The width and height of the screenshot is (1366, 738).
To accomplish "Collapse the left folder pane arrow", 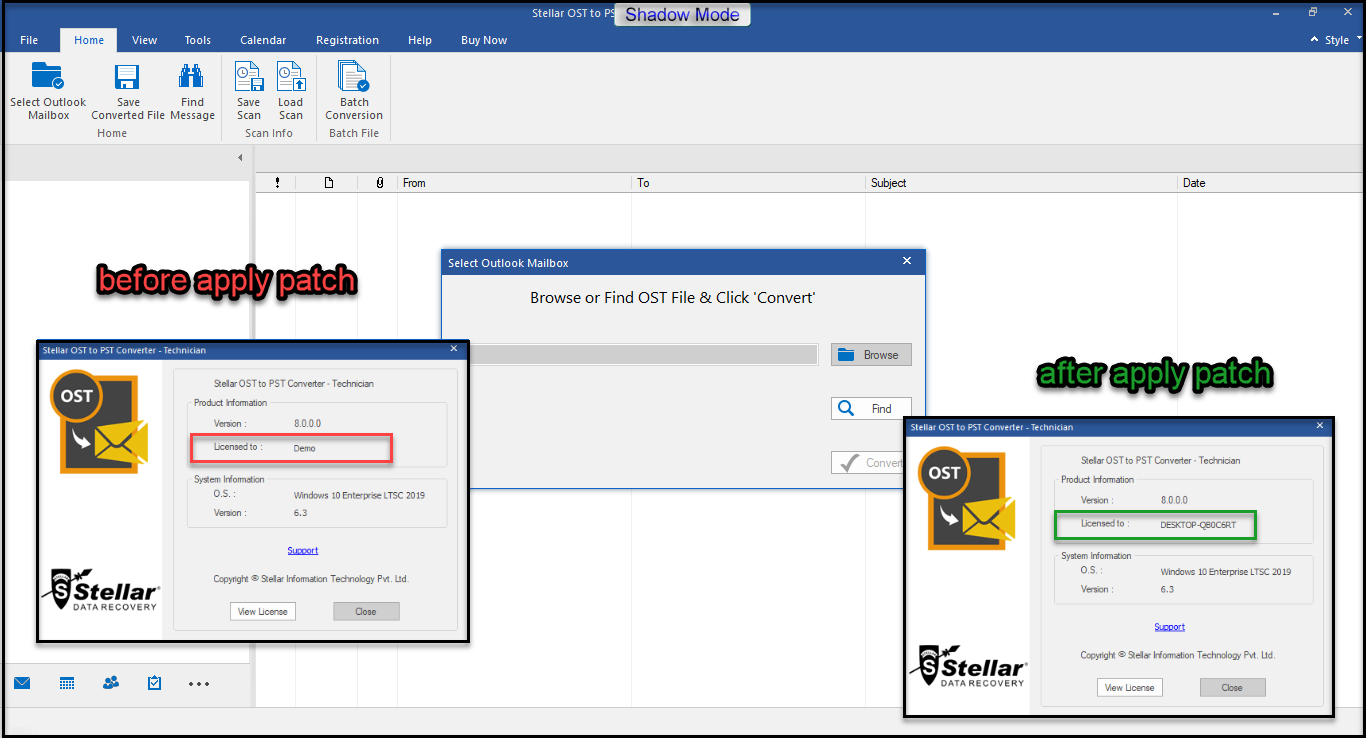I will click(x=240, y=158).
